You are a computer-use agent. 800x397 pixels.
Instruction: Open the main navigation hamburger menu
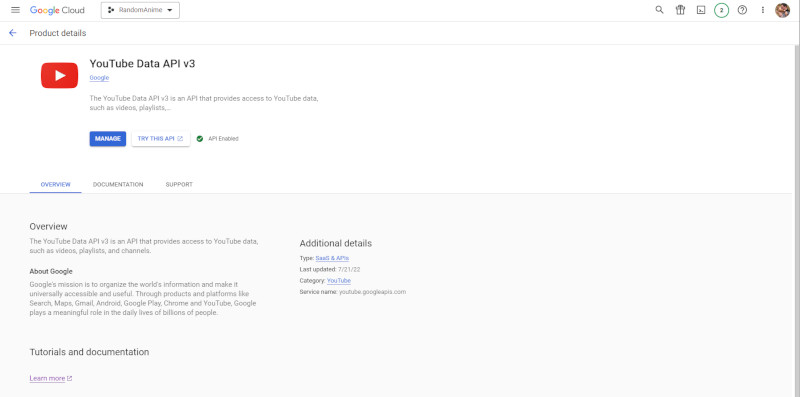coord(15,10)
